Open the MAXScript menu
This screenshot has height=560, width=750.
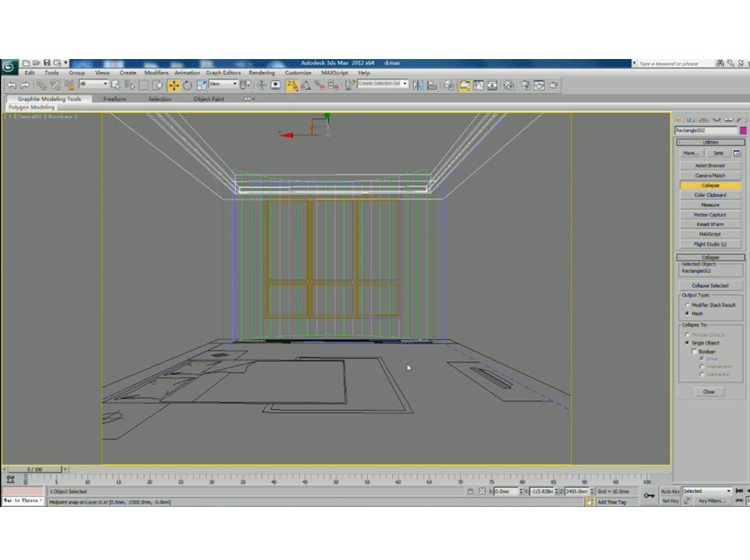(x=334, y=73)
